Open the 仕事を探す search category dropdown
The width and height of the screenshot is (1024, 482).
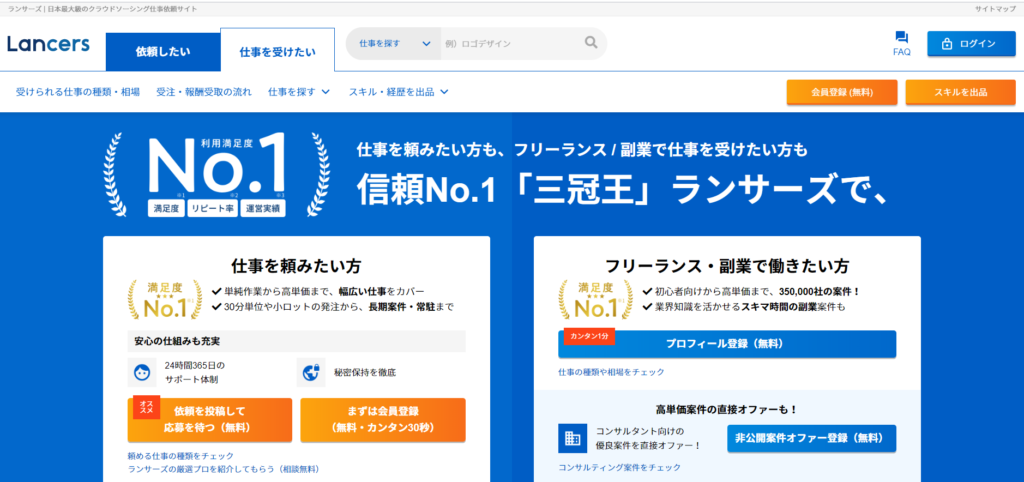coord(394,44)
